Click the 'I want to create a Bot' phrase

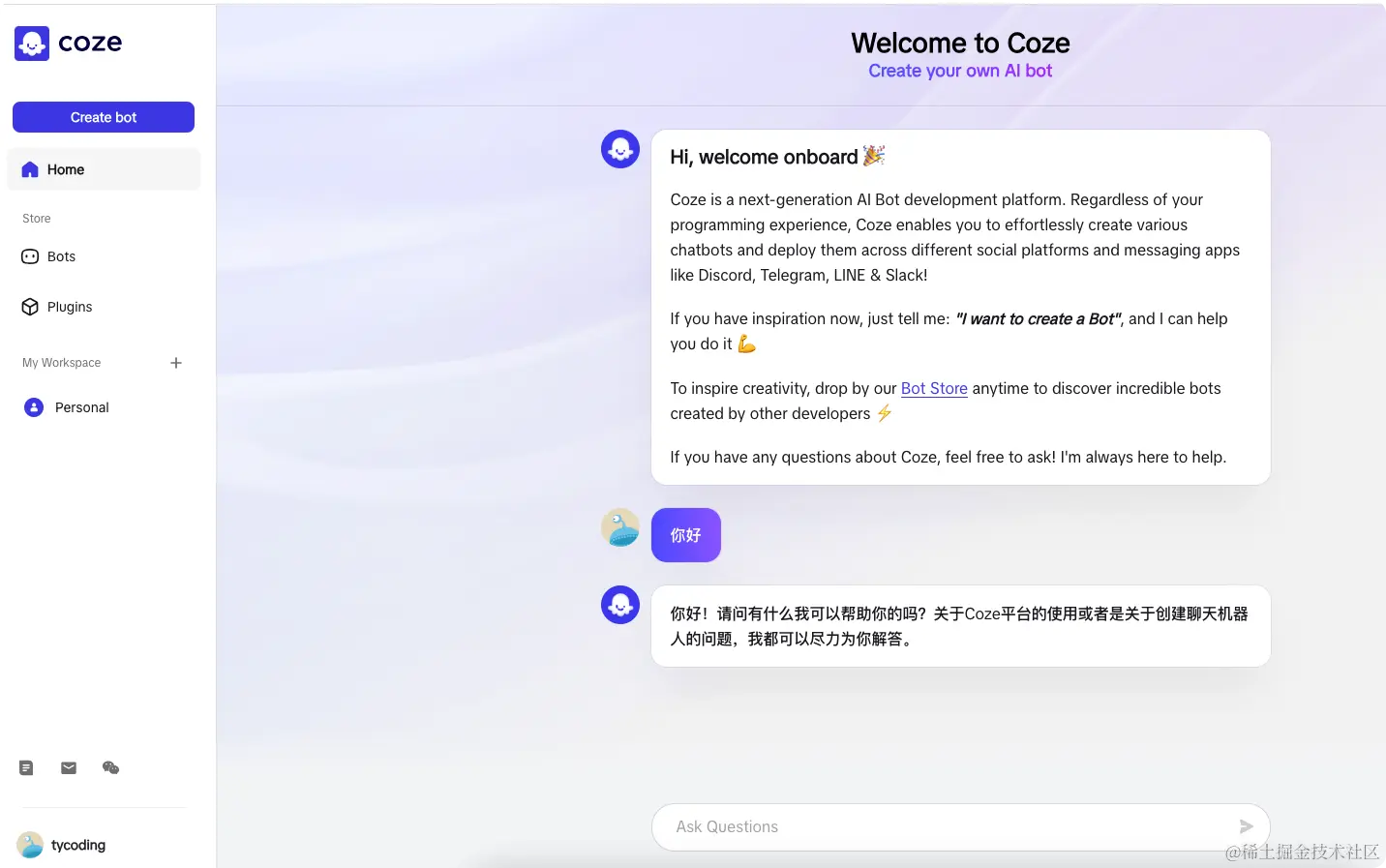1038,318
